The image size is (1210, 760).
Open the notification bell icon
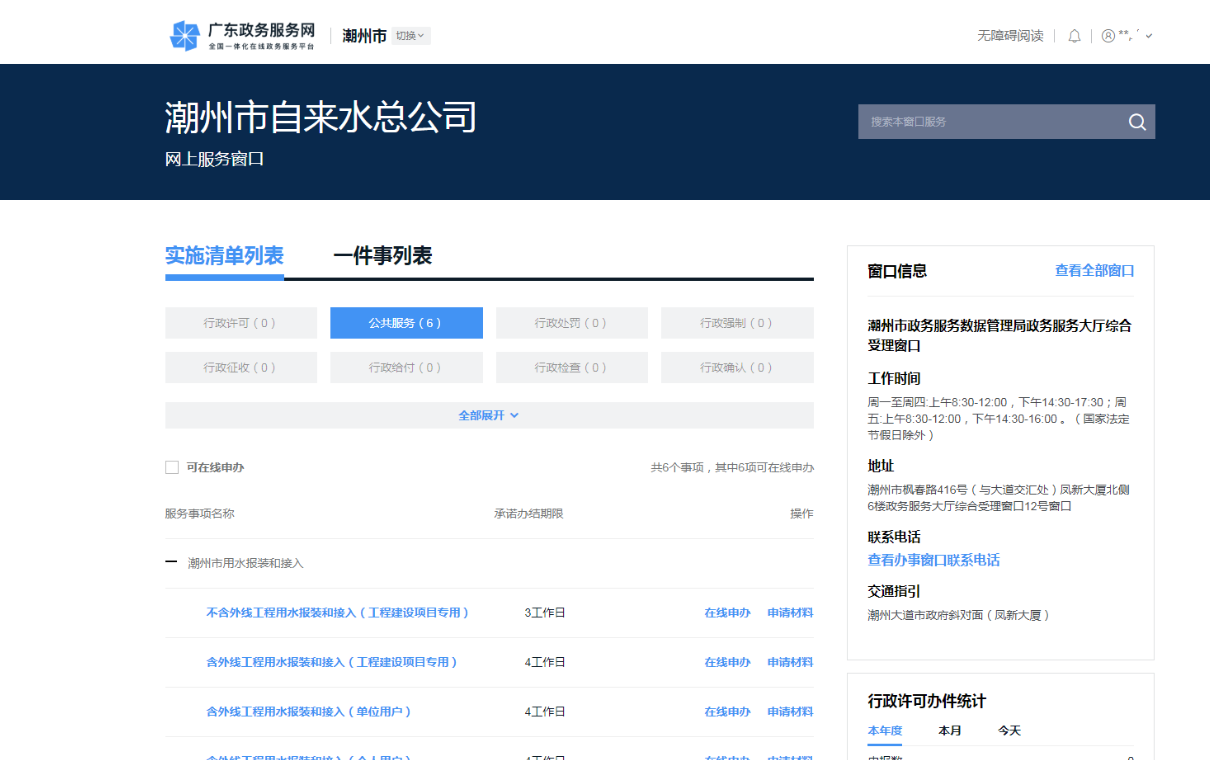point(1074,36)
